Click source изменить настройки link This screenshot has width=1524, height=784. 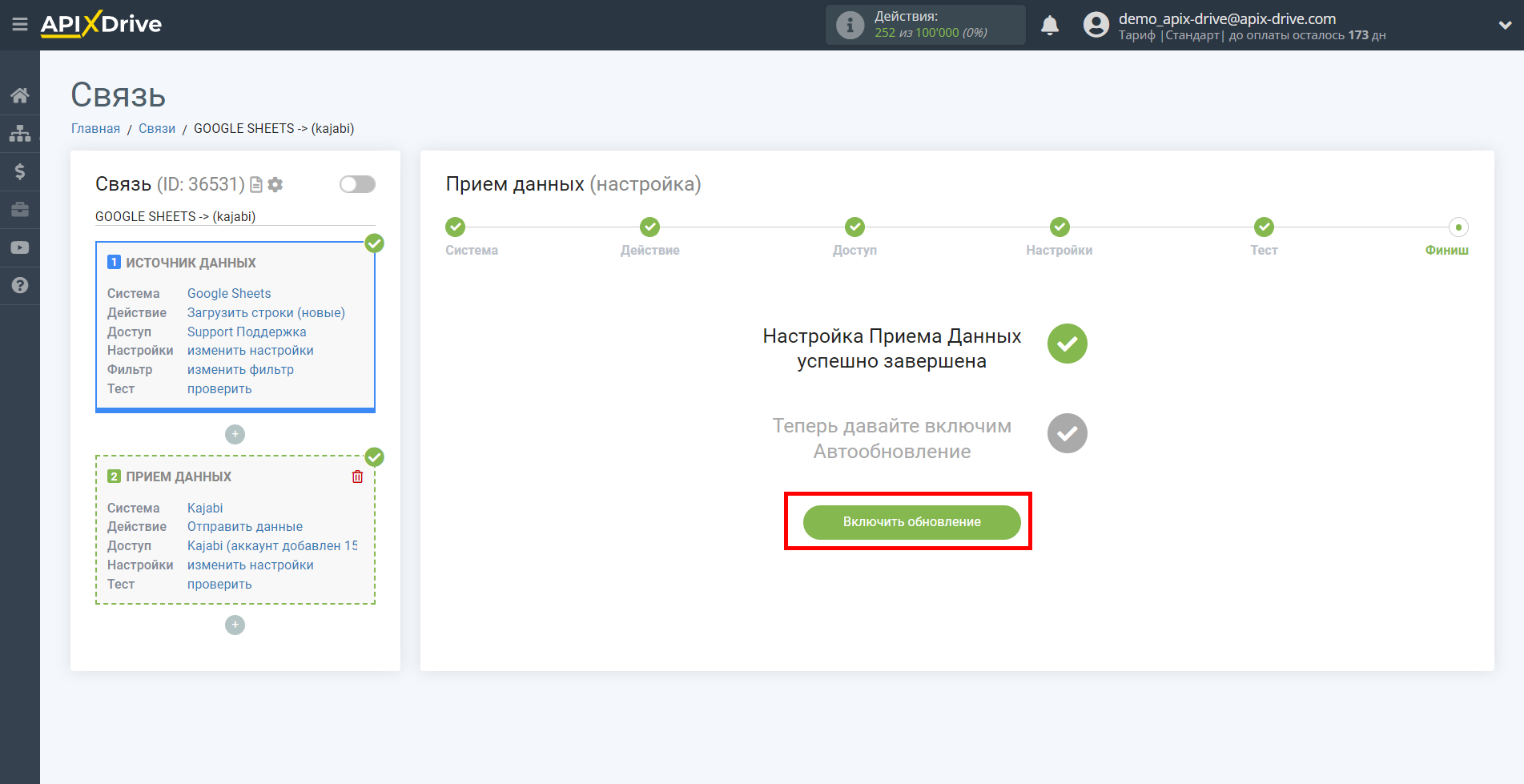click(x=251, y=350)
